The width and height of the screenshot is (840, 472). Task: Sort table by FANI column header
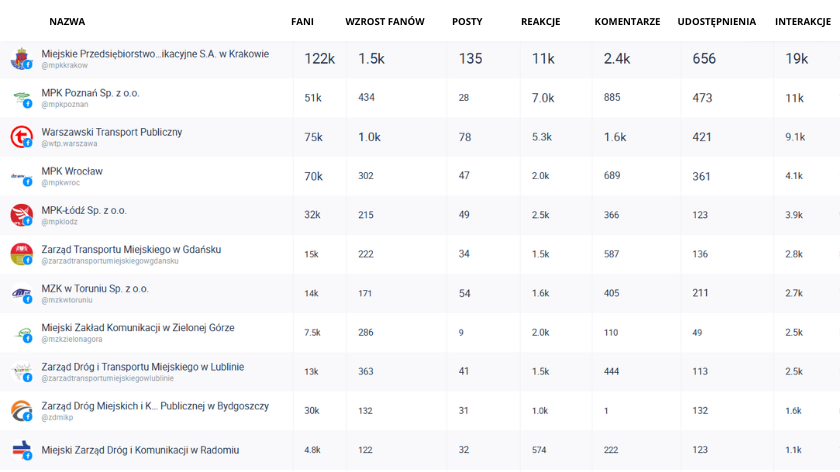pyautogui.click(x=302, y=21)
